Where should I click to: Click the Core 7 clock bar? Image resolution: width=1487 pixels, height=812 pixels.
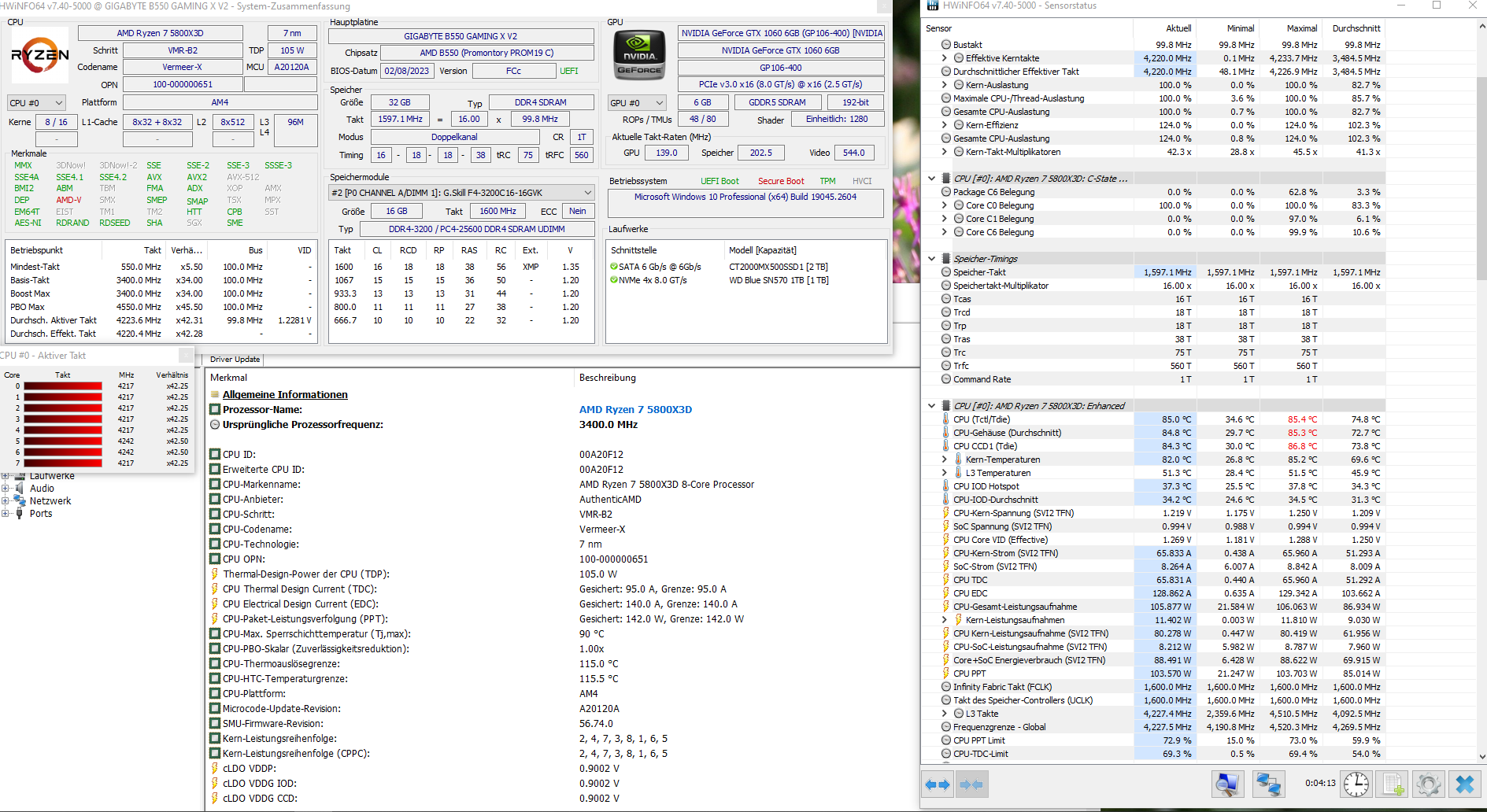pos(63,463)
